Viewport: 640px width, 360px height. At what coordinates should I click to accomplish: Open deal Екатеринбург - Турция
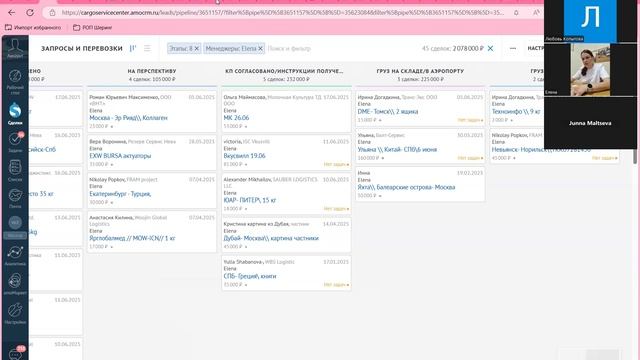click(x=120, y=194)
